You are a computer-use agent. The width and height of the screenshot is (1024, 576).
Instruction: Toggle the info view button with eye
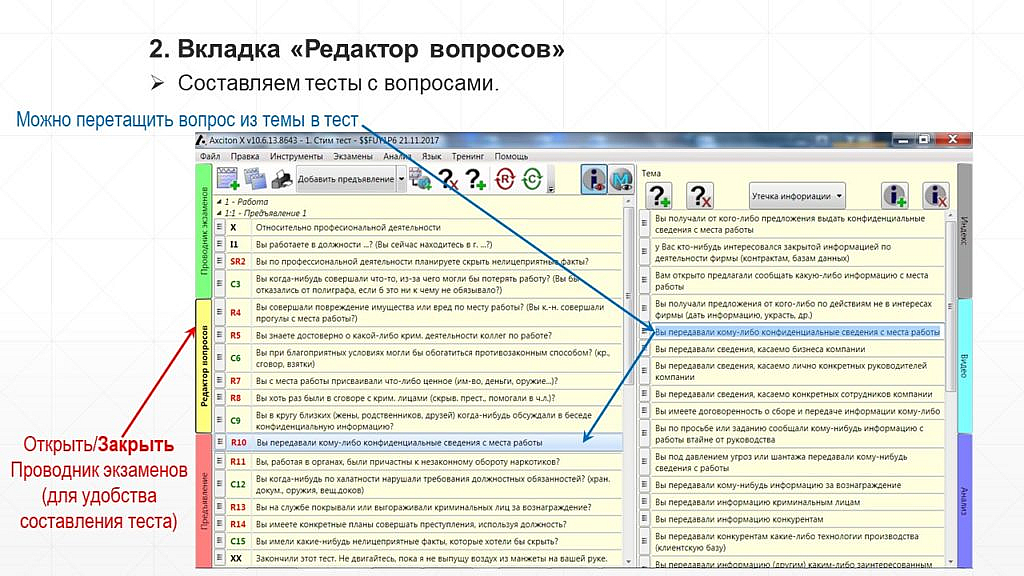[594, 179]
